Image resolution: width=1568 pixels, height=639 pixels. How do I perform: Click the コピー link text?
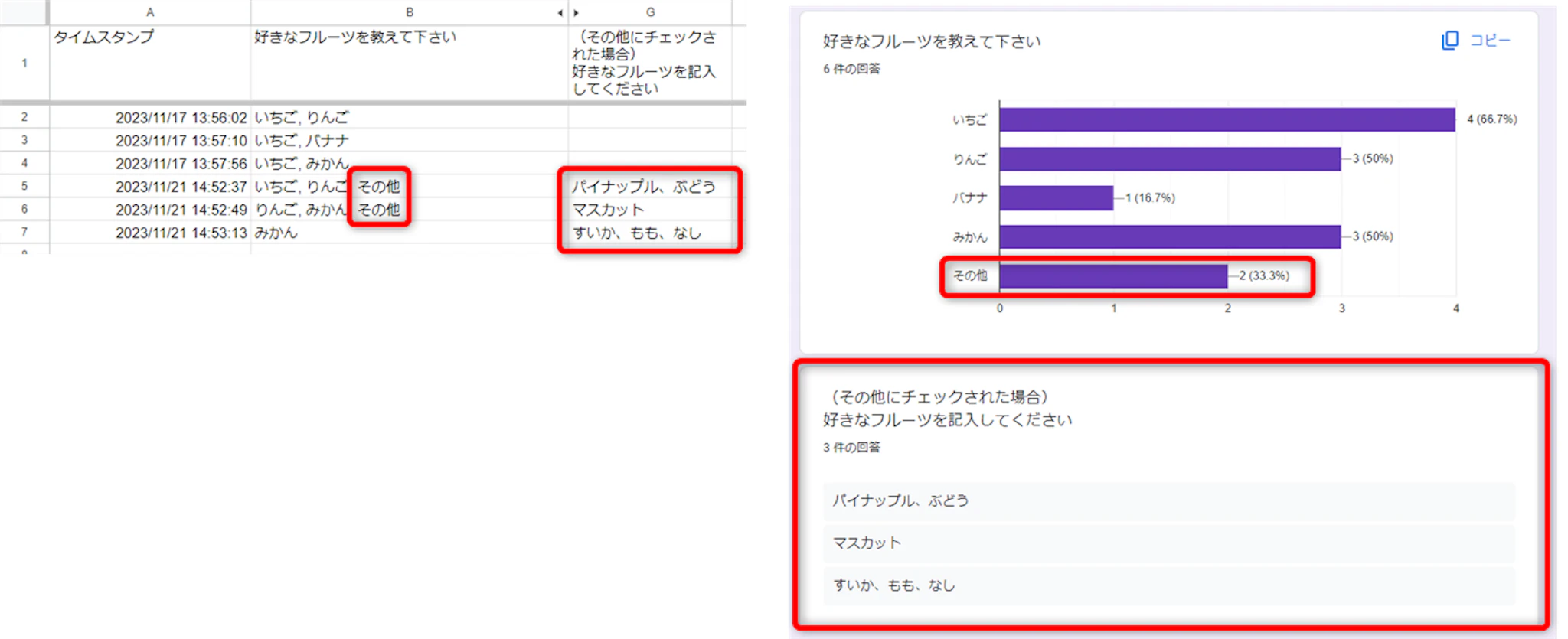pyautogui.click(x=1490, y=41)
